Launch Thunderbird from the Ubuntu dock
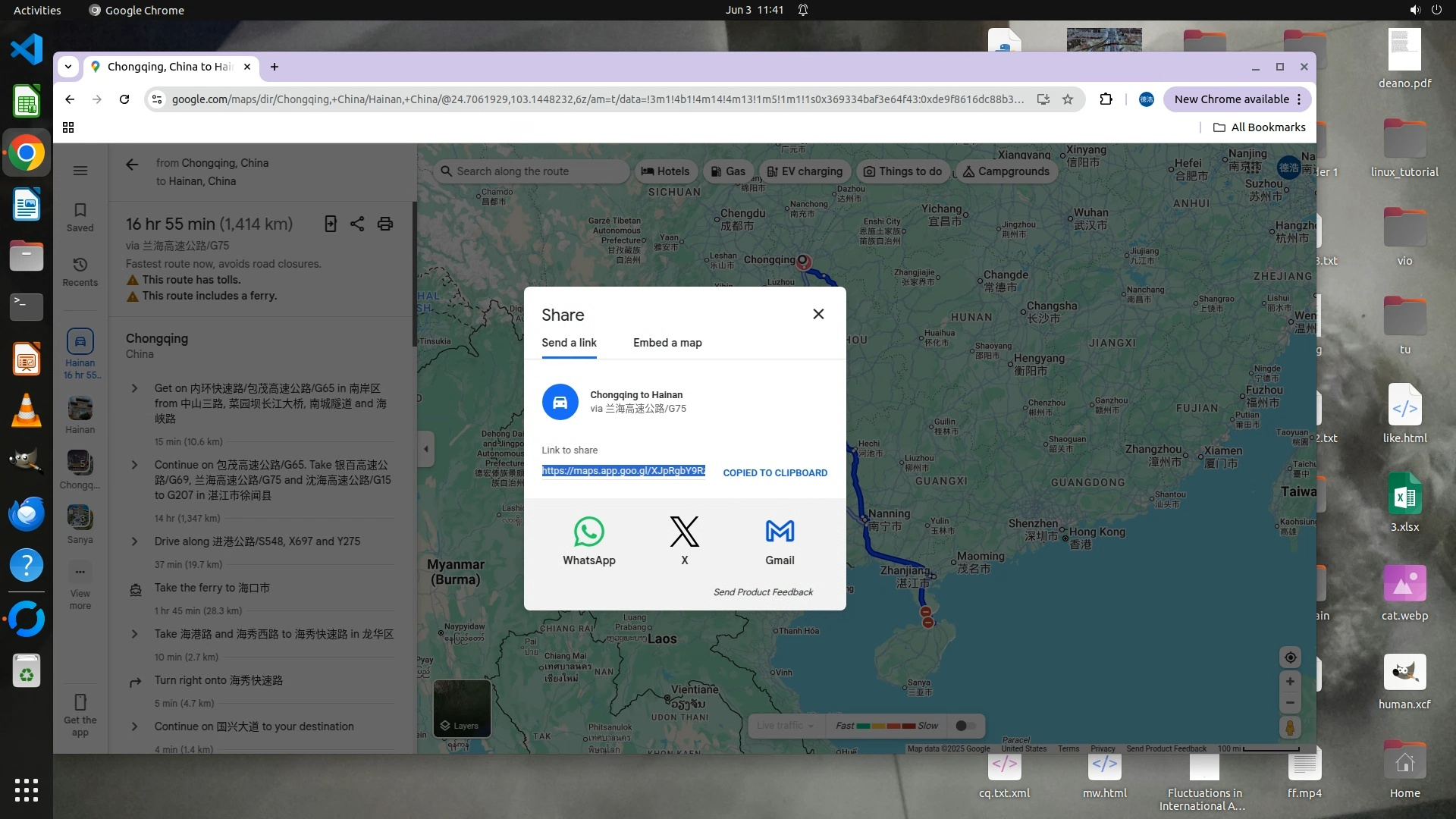The image size is (1456, 819). pyautogui.click(x=27, y=514)
